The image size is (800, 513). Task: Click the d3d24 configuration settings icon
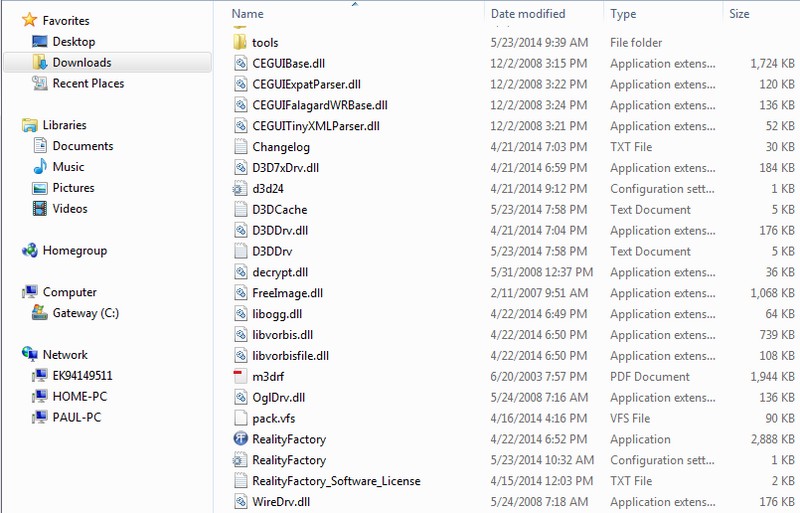click(240, 189)
